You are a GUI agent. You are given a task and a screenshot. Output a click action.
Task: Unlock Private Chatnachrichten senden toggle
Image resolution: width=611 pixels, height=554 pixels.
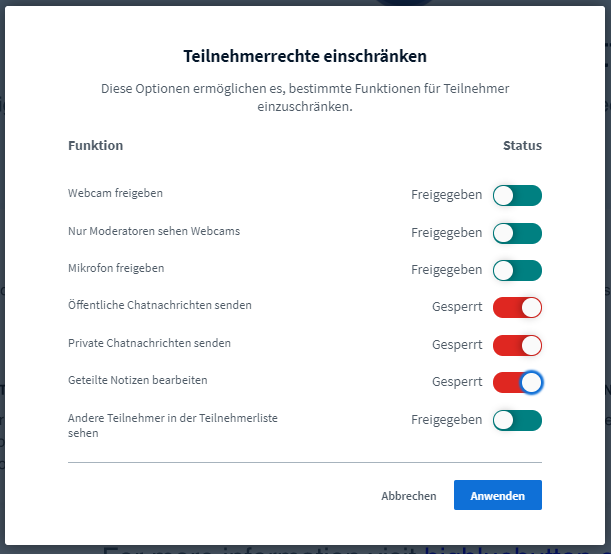pos(517,345)
